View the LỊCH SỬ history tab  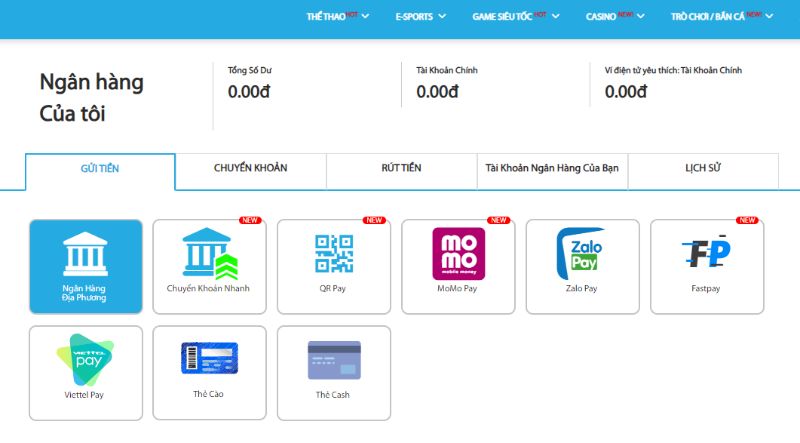[x=703, y=171]
